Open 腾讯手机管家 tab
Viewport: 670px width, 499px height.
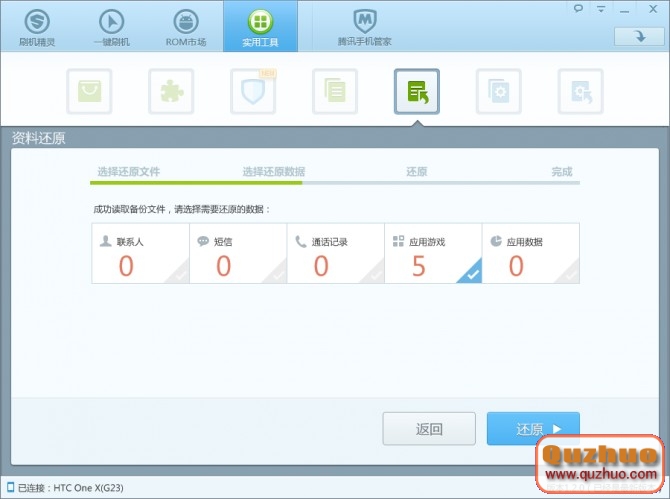point(364,26)
